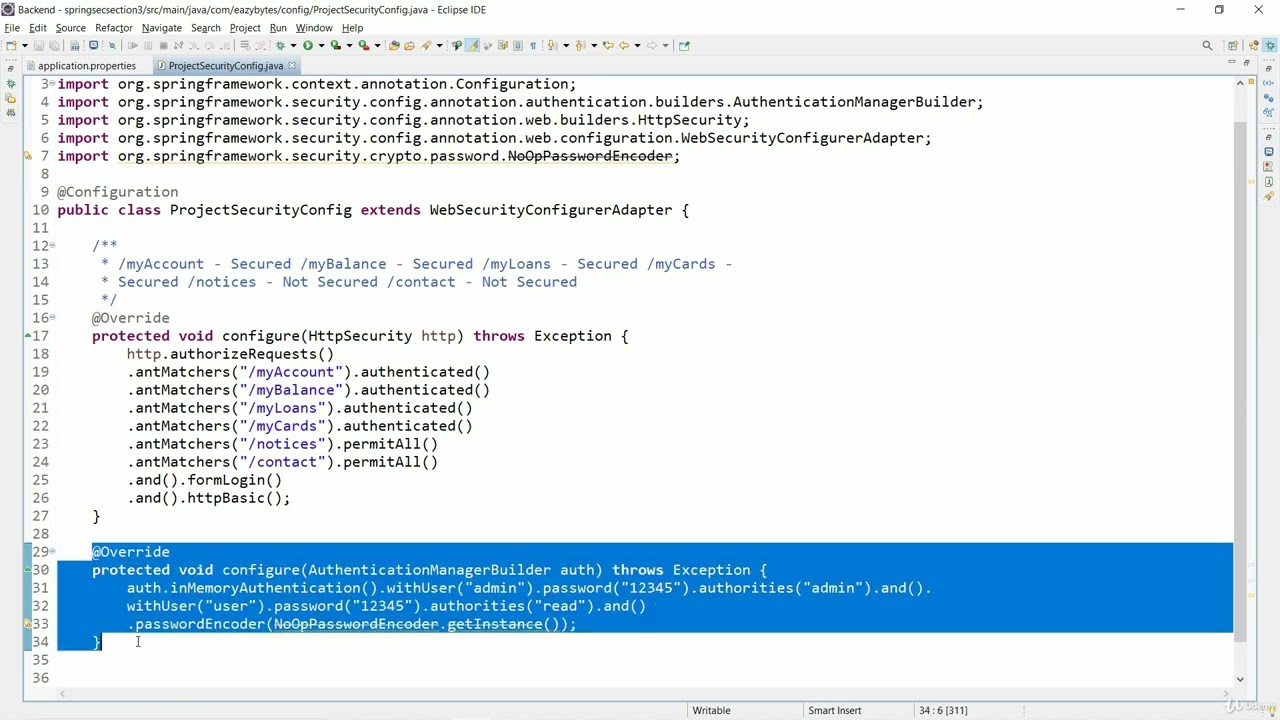Viewport: 1280px width, 720px height.
Task: Open the Breakpoints view from right trim
Action: (x=1268, y=98)
